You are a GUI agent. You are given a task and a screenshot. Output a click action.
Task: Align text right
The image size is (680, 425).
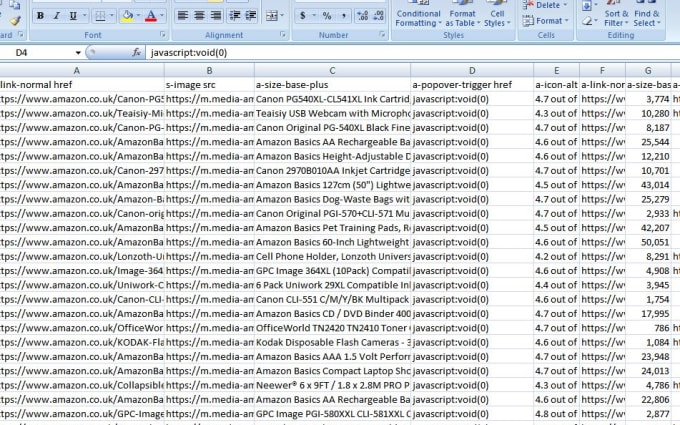coord(216,16)
